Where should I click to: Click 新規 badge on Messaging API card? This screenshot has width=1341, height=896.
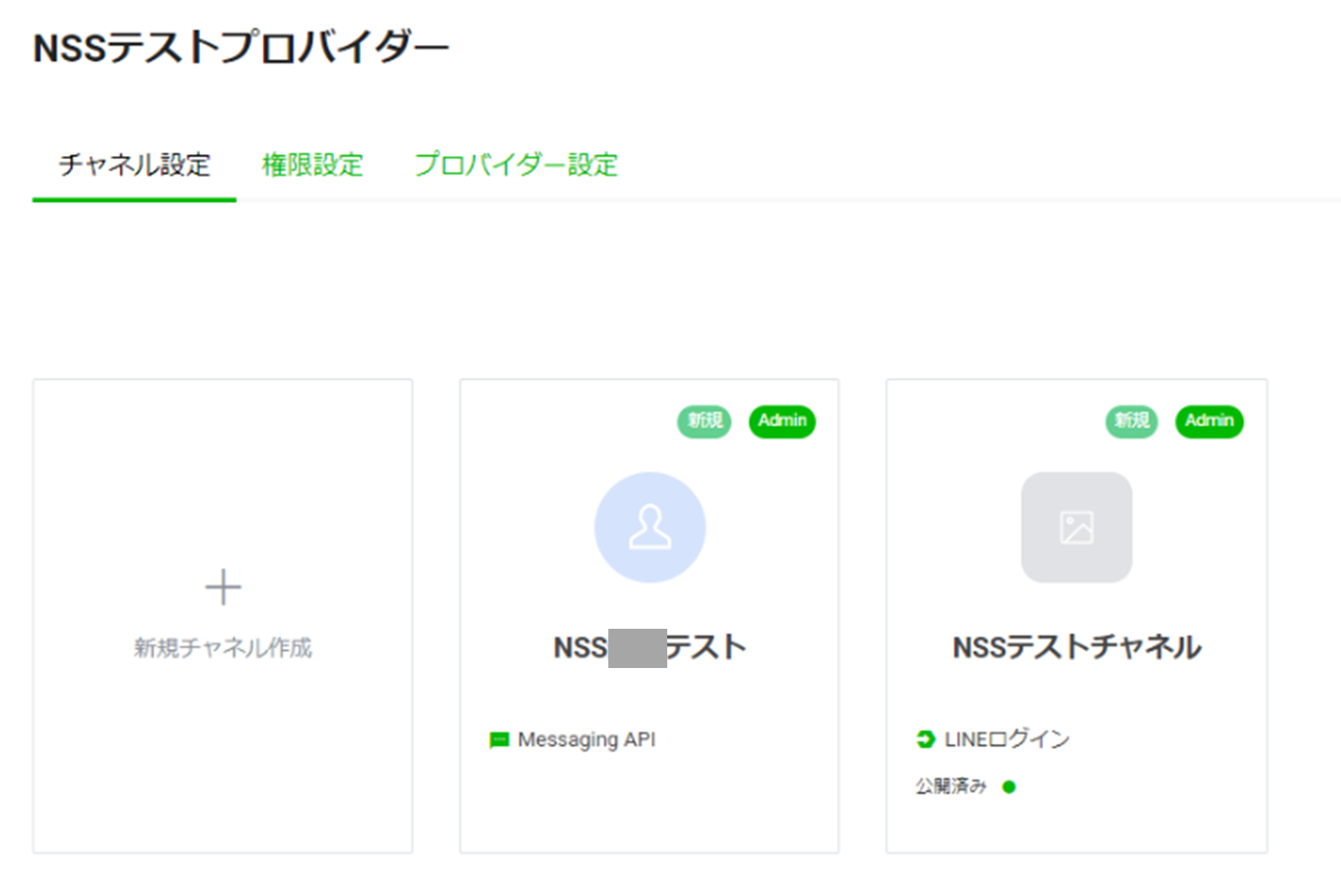pyautogui.click(x=705, y=421)
